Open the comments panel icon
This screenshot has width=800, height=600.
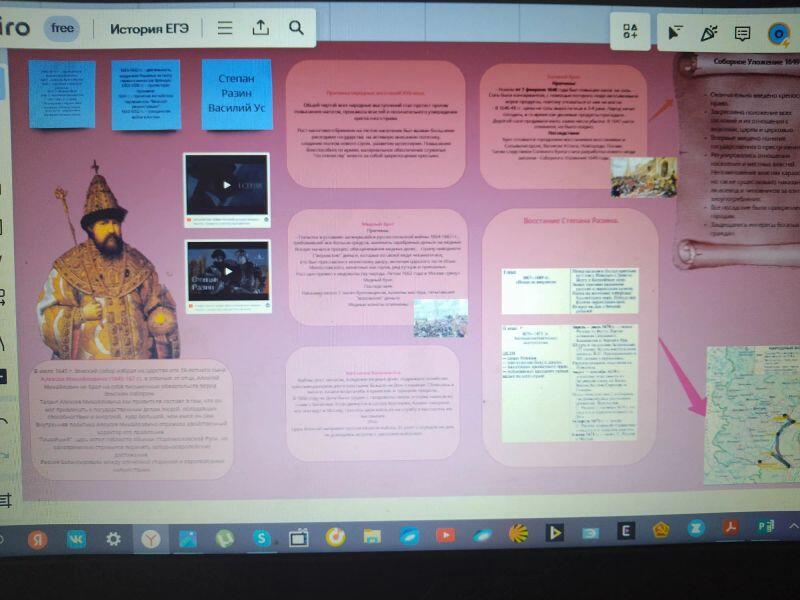[x=742, y=34]
